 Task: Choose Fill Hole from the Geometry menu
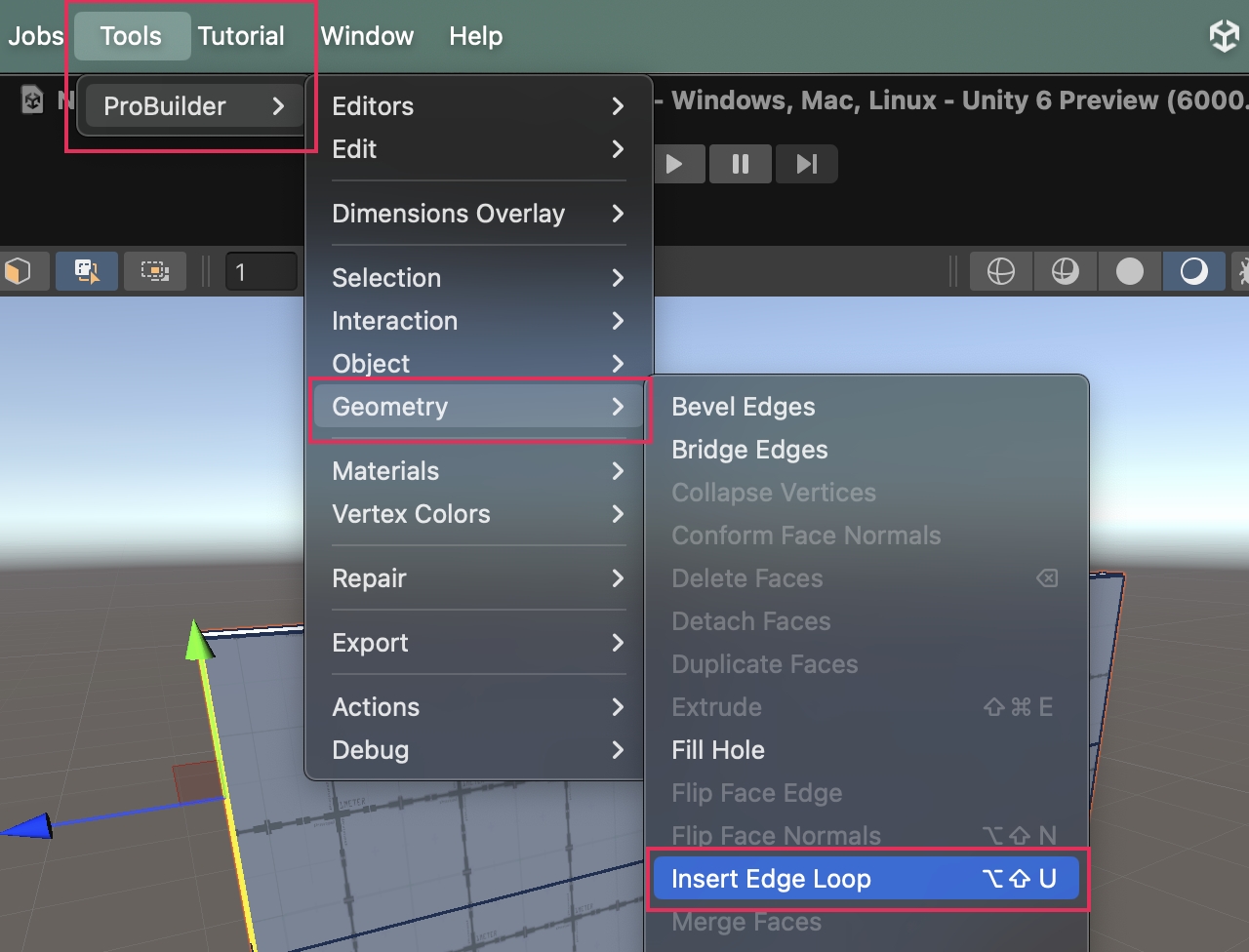pyautogui.click(x=866, y=750)
